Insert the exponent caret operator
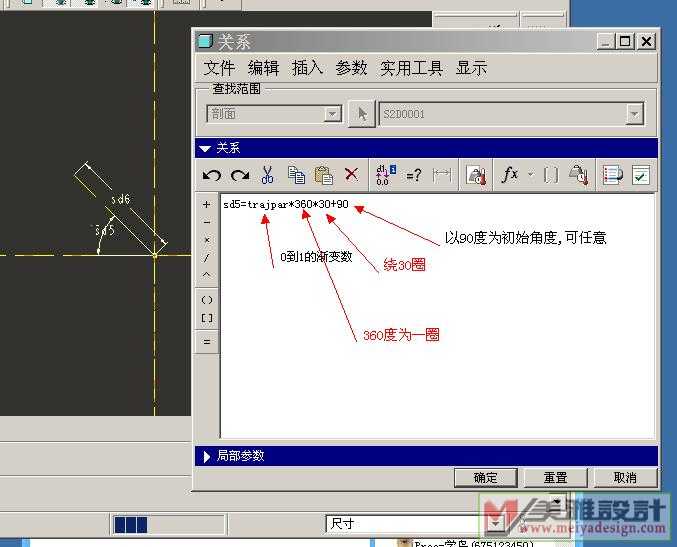 click(x=206, y=275)
